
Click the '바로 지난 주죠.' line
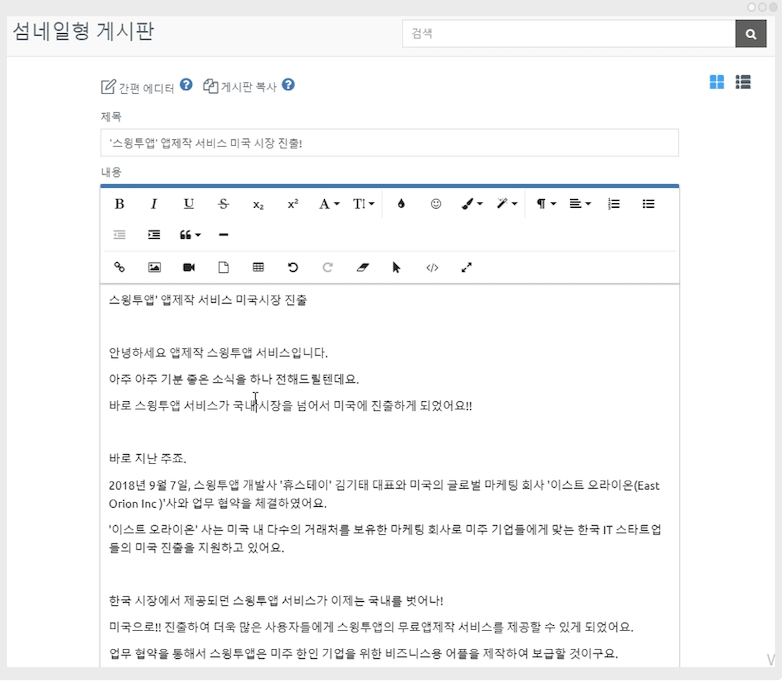pyautogui.click(x=148, y=458)
